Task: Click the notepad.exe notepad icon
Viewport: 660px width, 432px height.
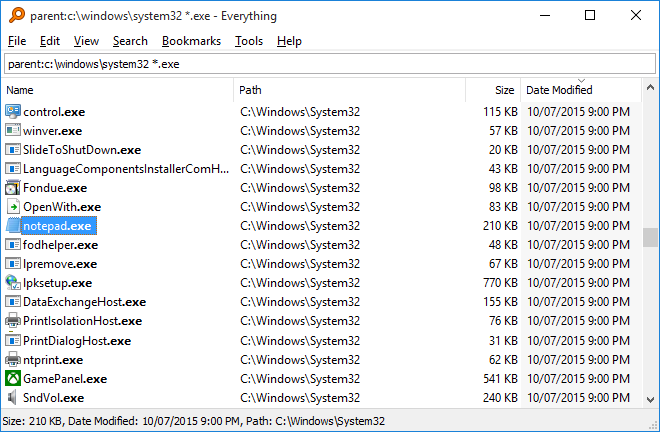Action: [x=13, y=226]
